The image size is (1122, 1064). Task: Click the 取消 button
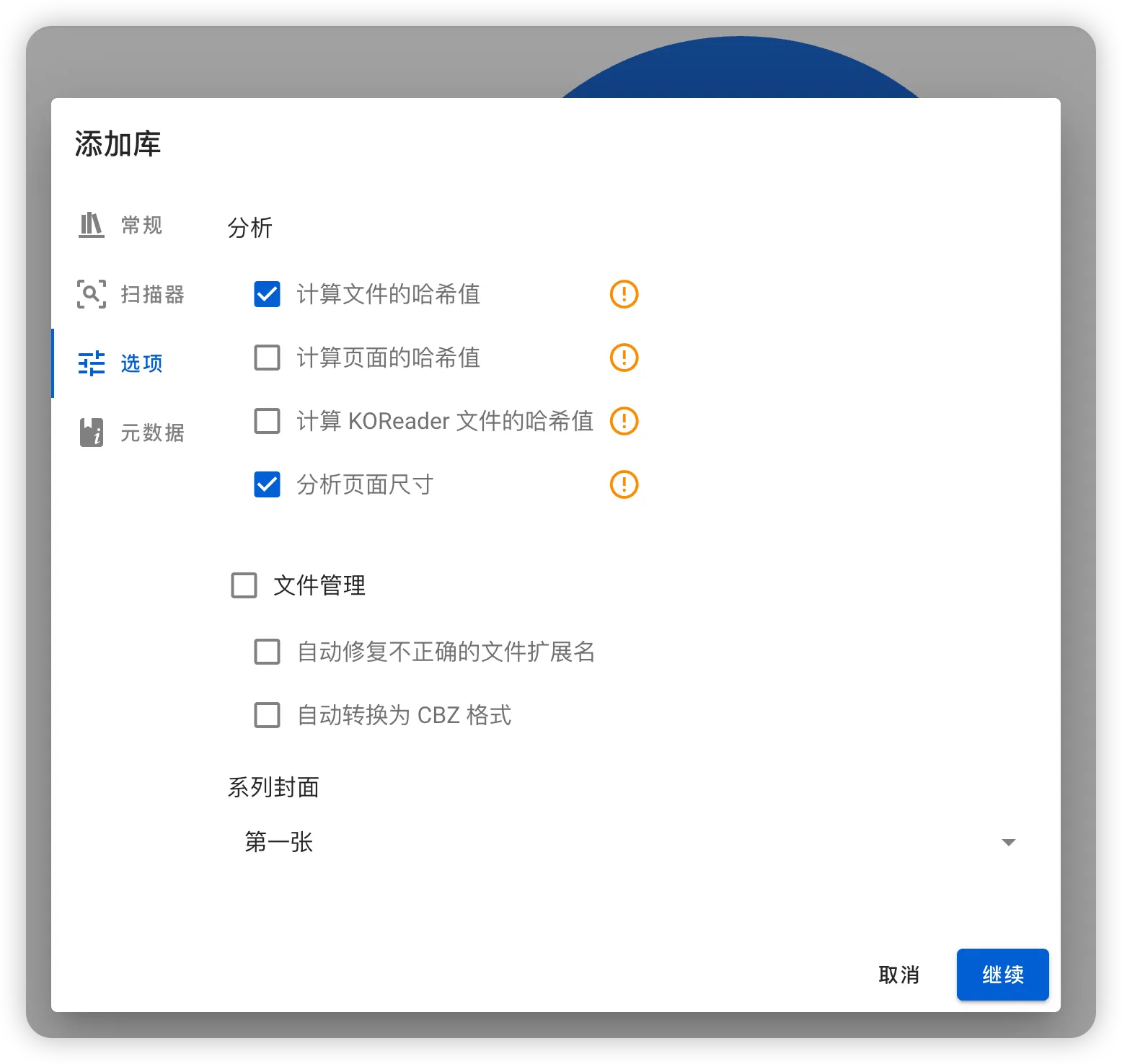pyautogui.click(x=898, y=975)
